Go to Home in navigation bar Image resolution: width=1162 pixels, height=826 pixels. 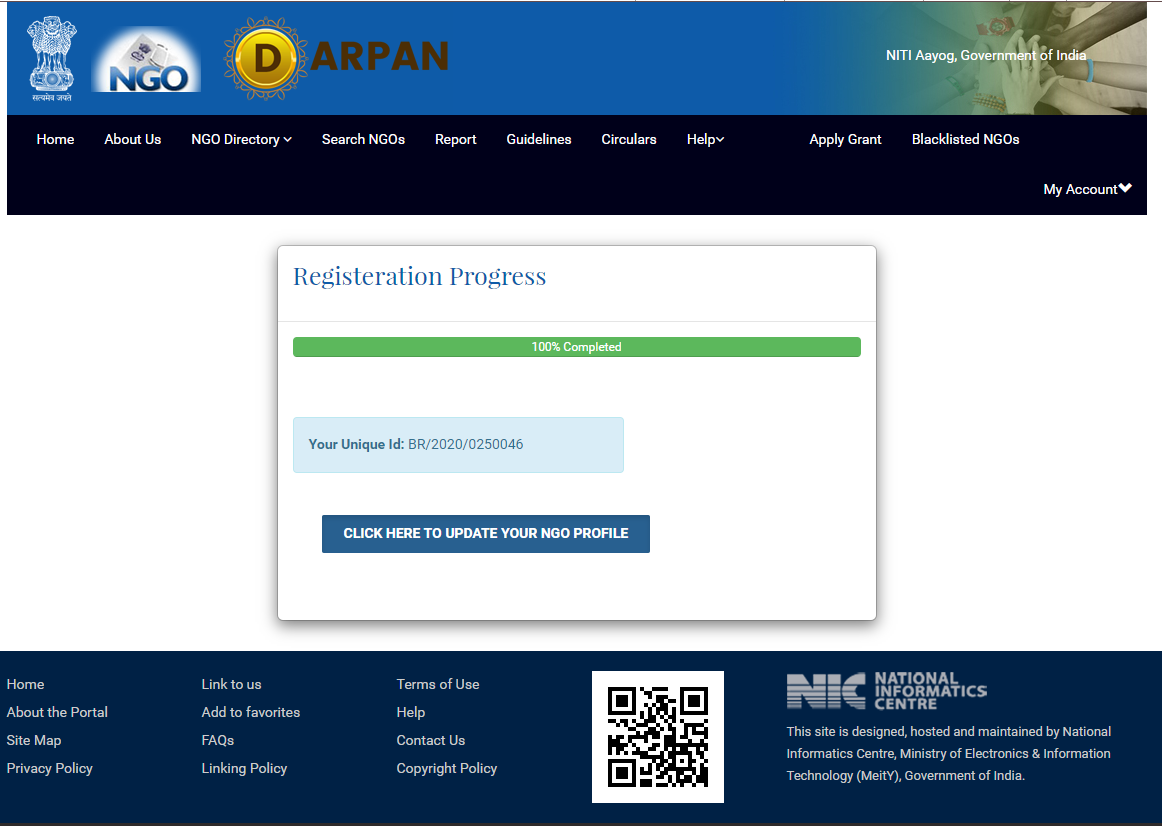[56, 139]
